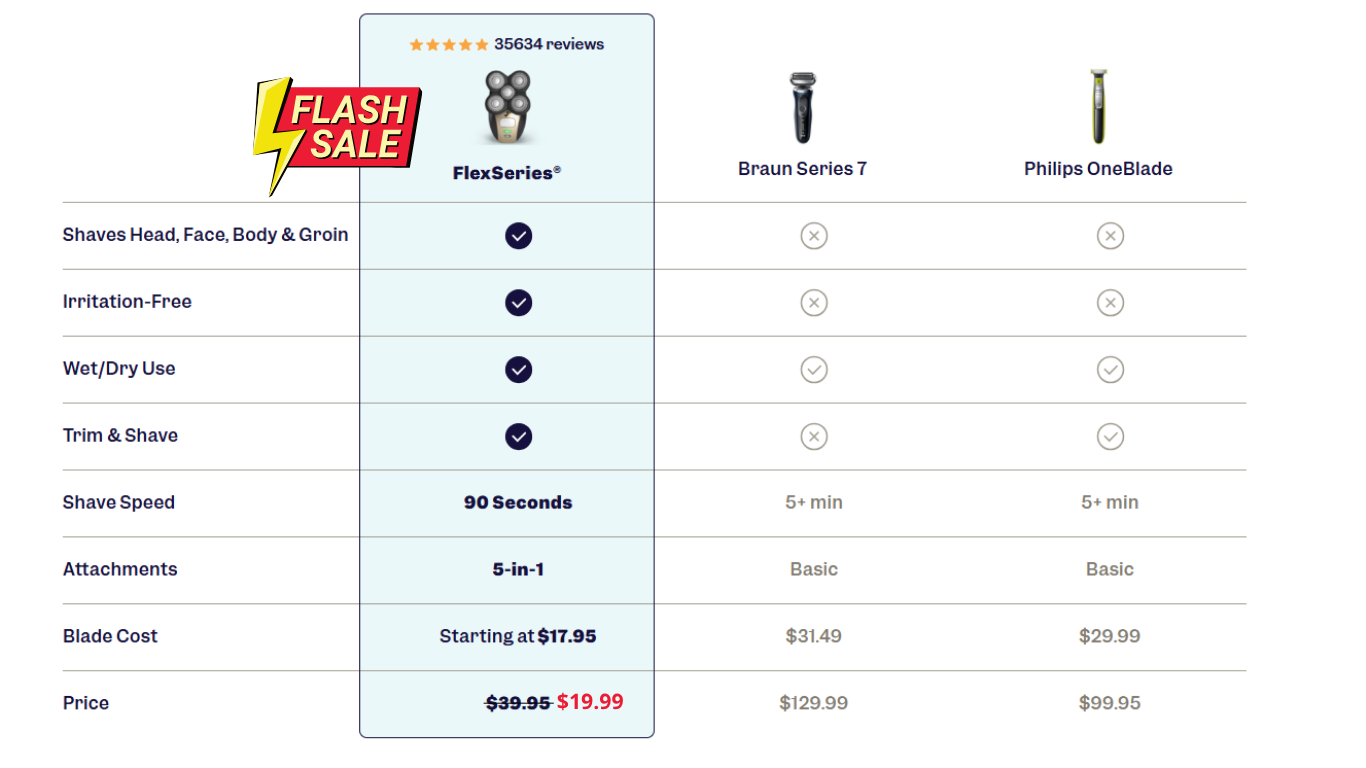Screen dimensions: 1366x768
Task: Click Starting at $17.95 blade cost
Action: (x=518, y=636)
